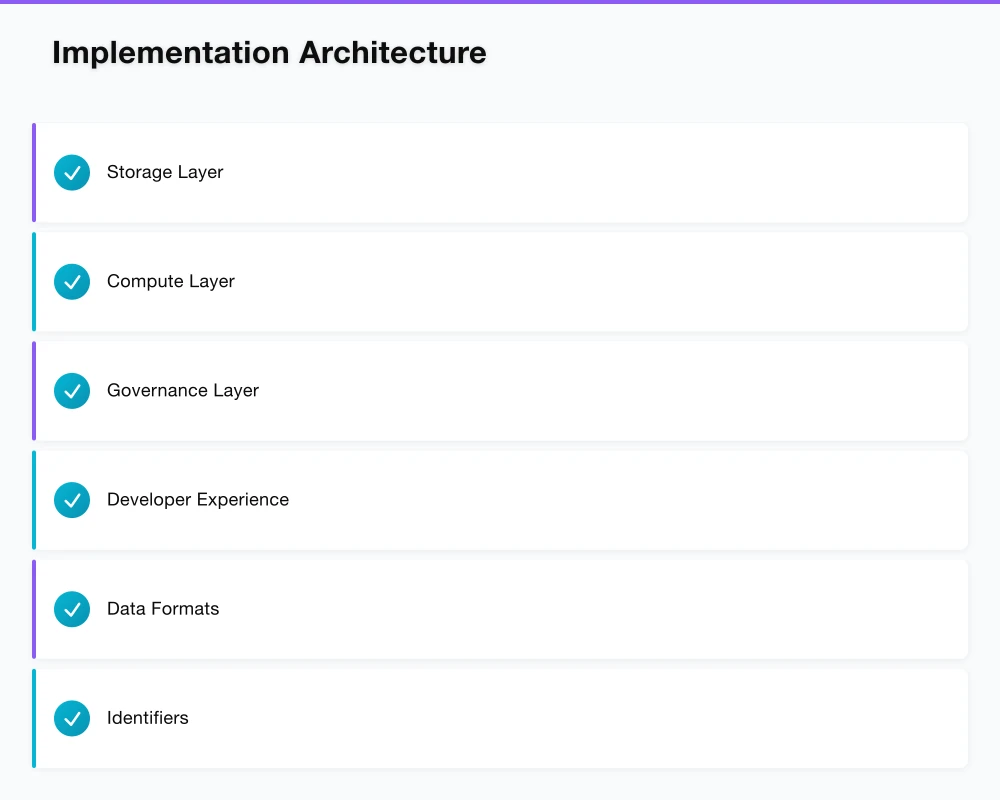Click the "Storage Layer" text label
Screen dimensions: 1000x800
(165, 172)
